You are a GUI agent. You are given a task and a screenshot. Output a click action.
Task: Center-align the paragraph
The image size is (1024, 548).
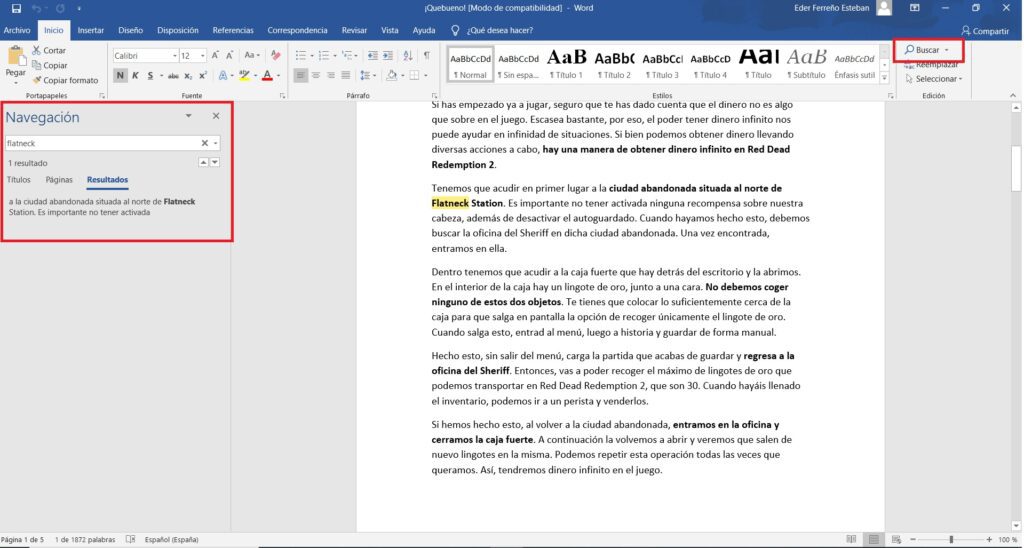(x=315, y=76)
